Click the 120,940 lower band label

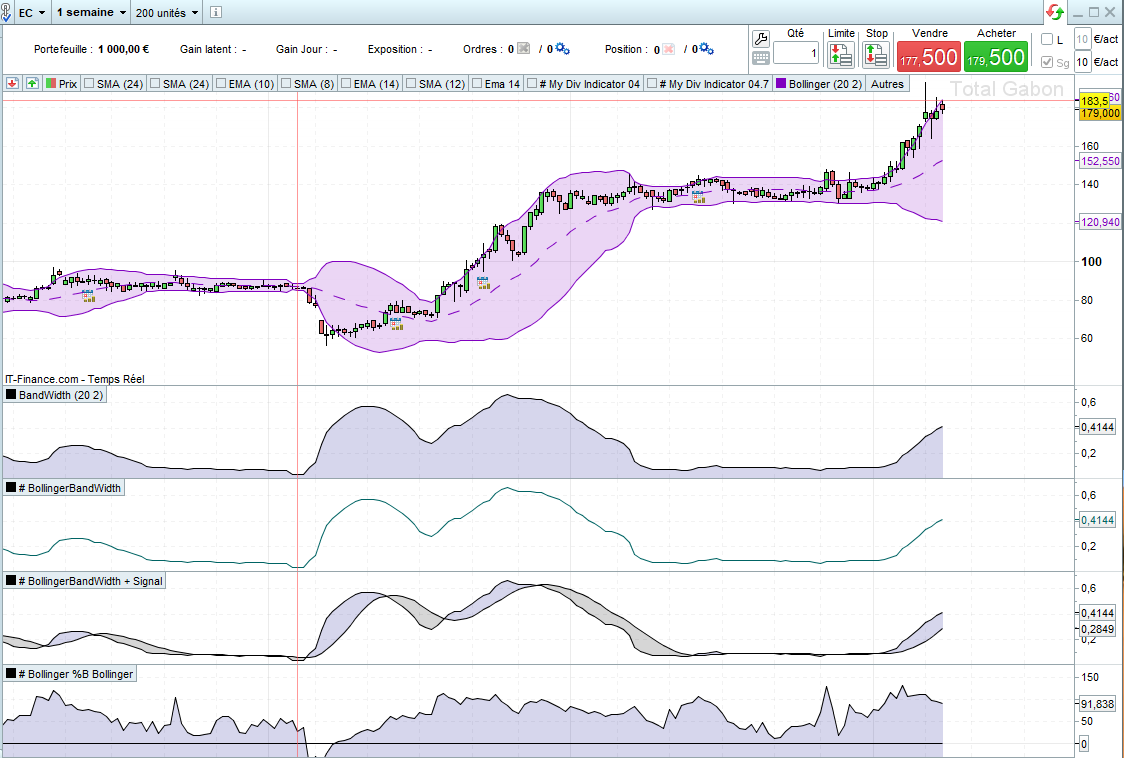(1100, 222)
